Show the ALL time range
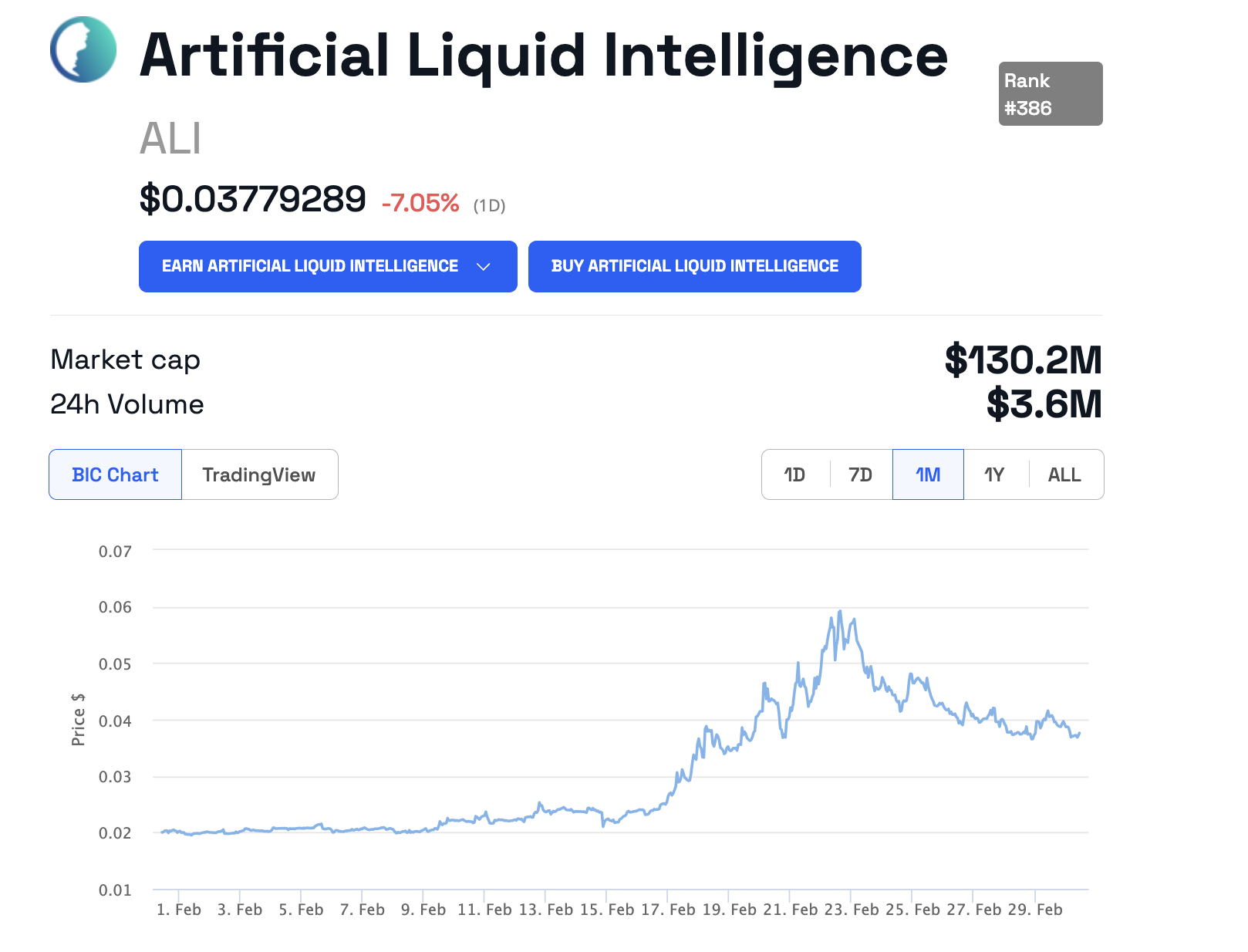The image size is (1248, 952). pos(1064,474)
